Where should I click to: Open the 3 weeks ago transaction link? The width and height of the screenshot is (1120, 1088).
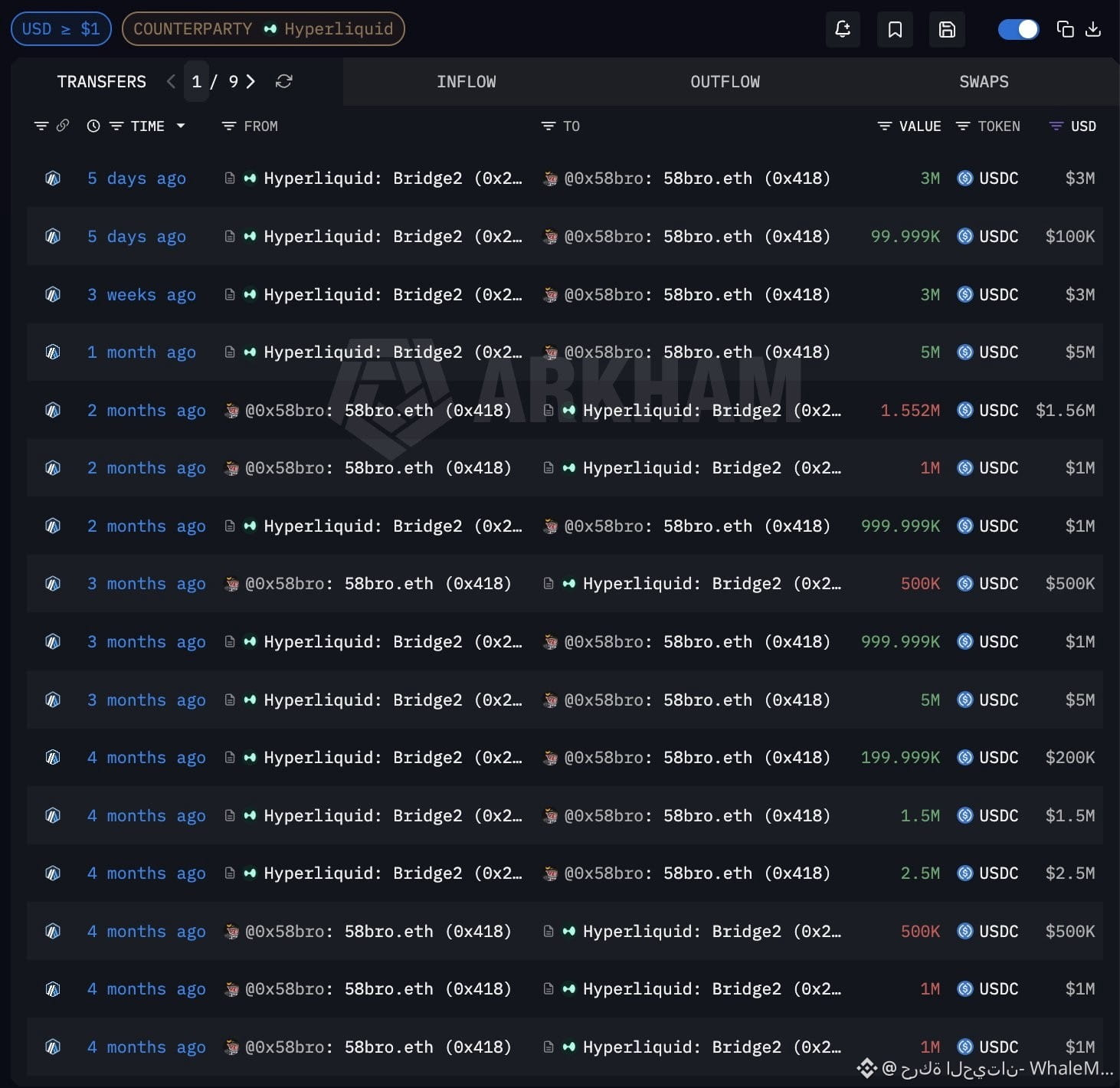pos(142,294)
